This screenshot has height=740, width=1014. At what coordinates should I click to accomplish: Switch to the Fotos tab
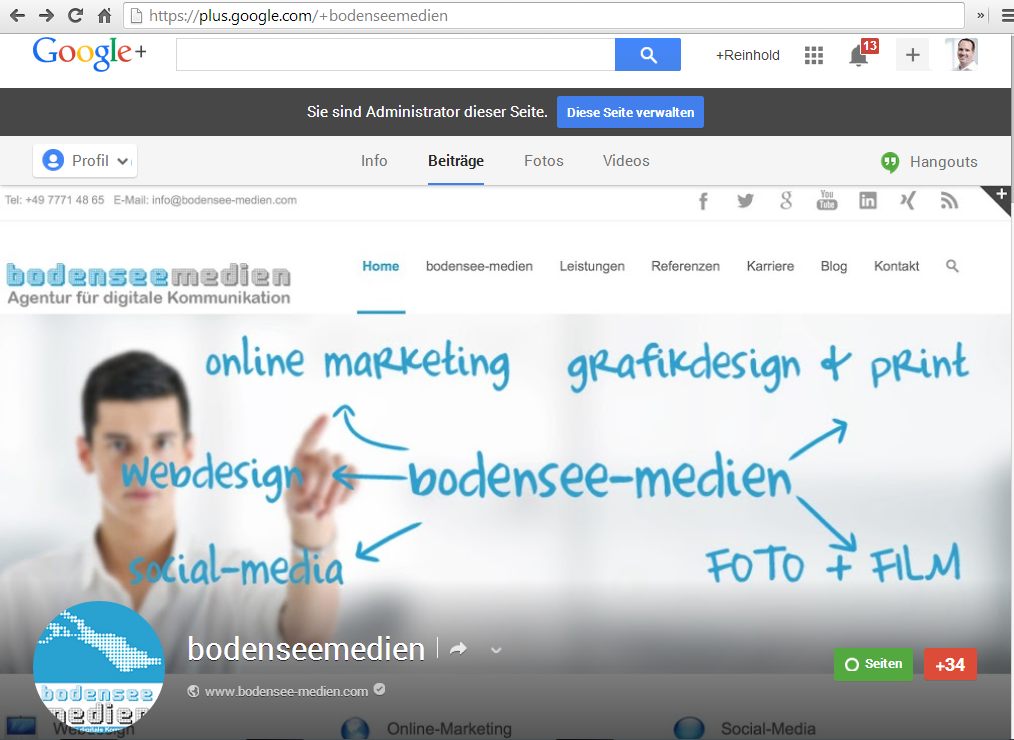[544, 160]
